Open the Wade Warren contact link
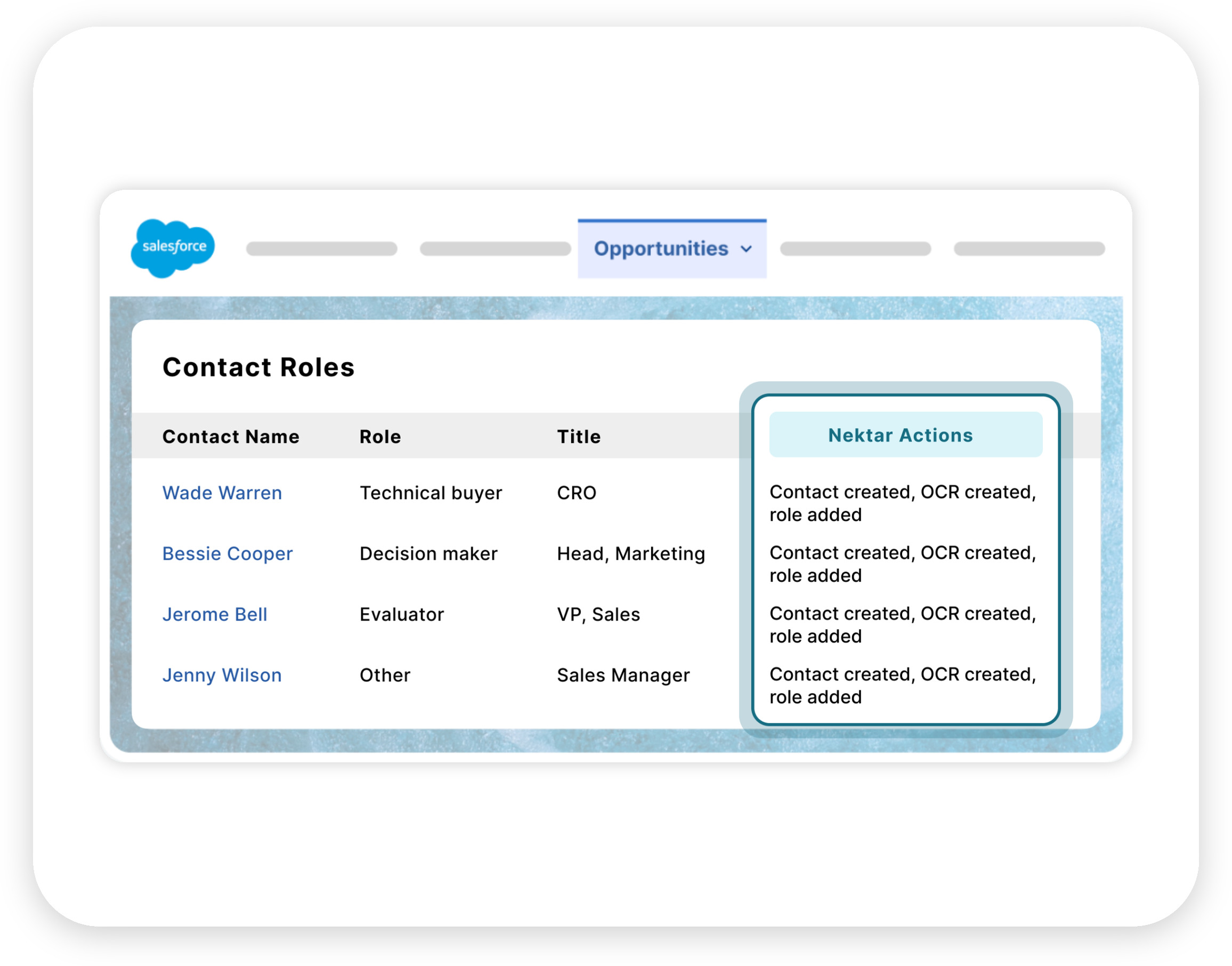This screenshot has height=966, width=1232. pyautogui.click(x=222, y=493)
